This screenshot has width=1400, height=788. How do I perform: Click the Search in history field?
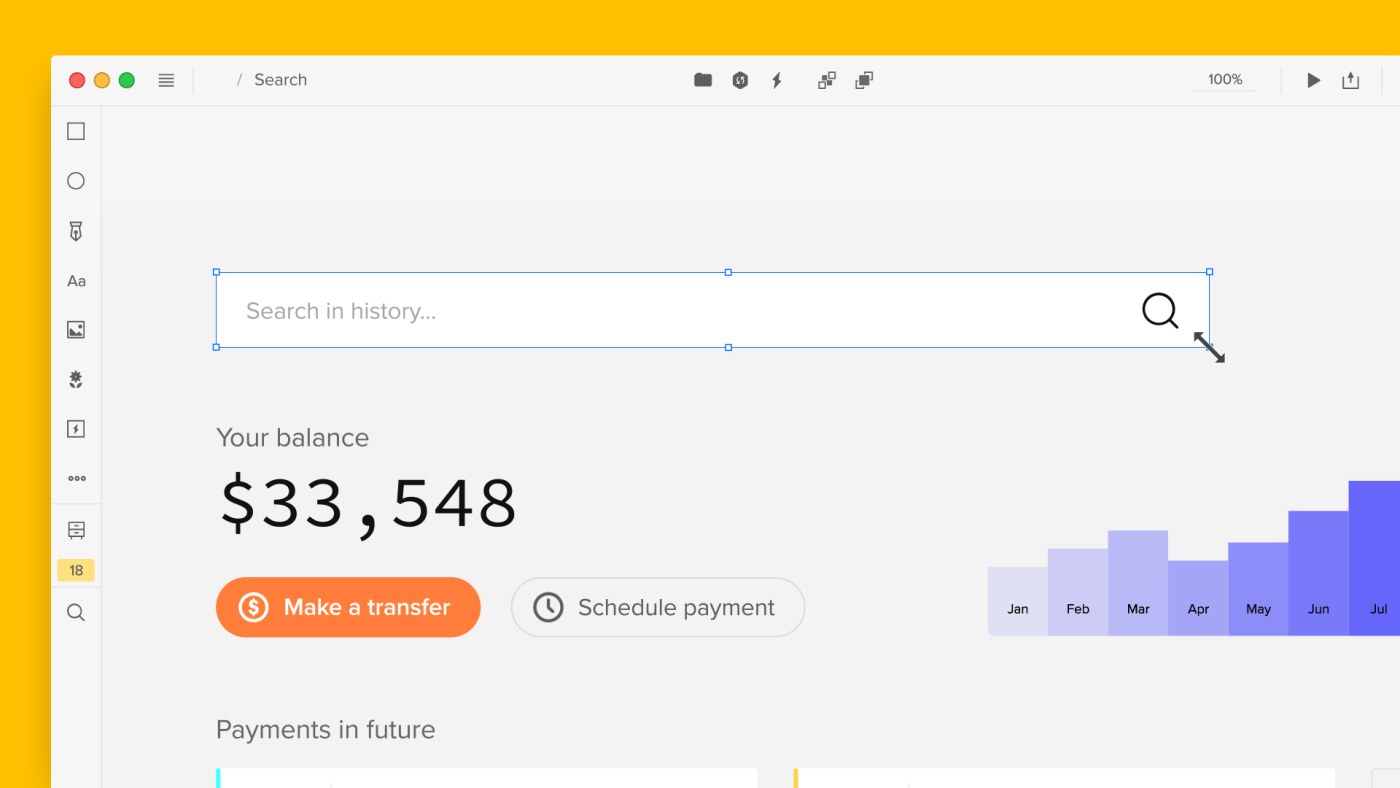[x=680, y=311]
